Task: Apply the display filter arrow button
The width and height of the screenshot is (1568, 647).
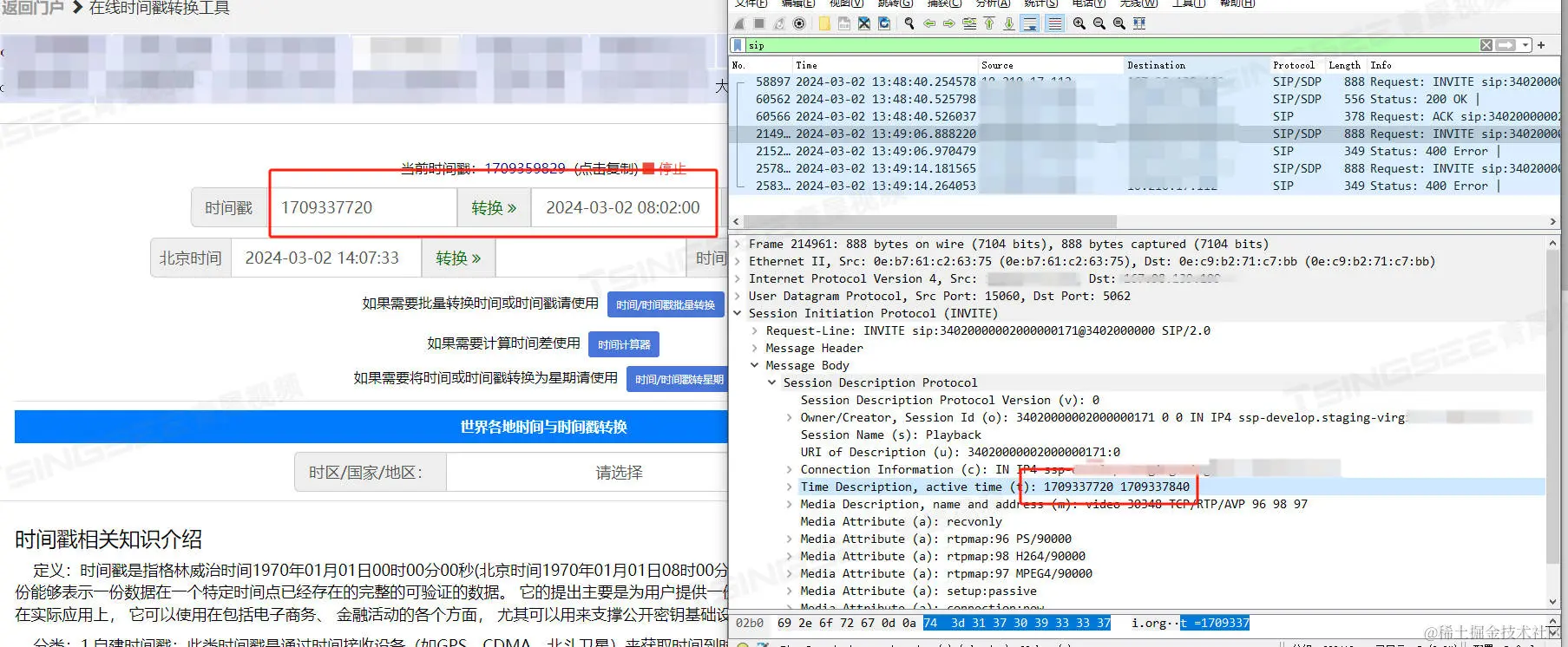Action: [x=1506, y=45]
